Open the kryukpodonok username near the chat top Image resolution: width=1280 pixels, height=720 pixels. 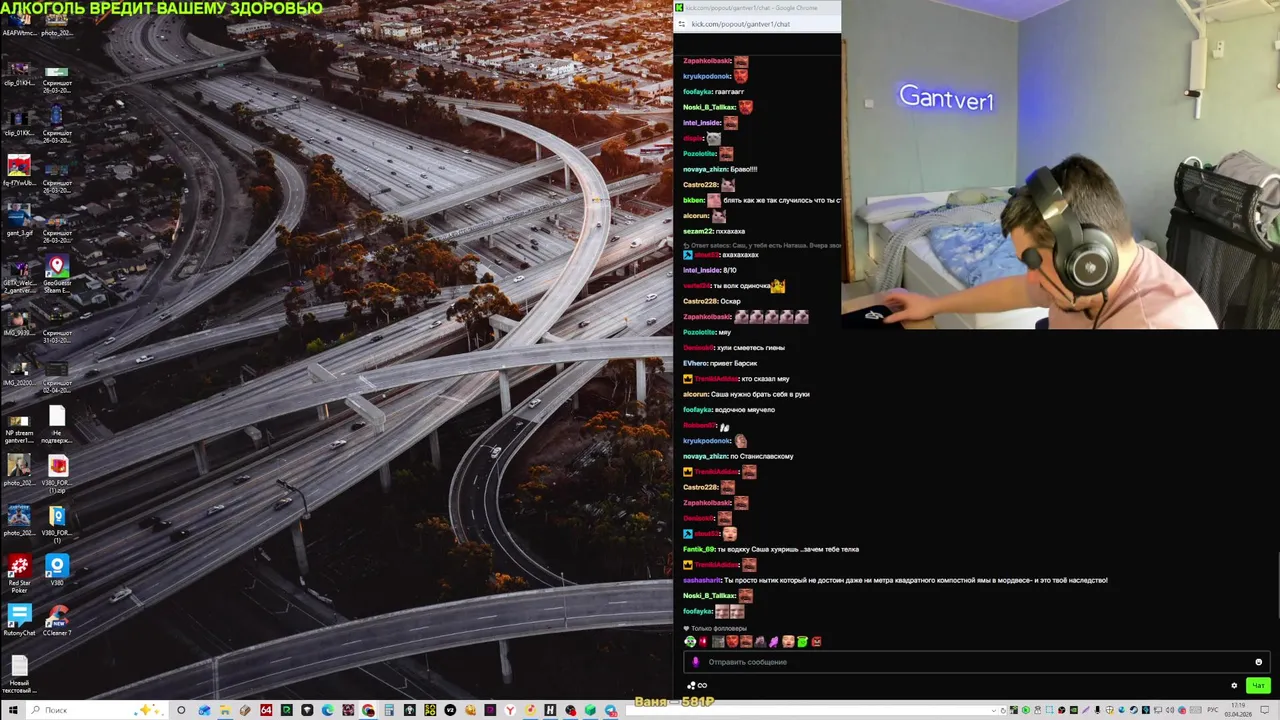coord(707,76)
